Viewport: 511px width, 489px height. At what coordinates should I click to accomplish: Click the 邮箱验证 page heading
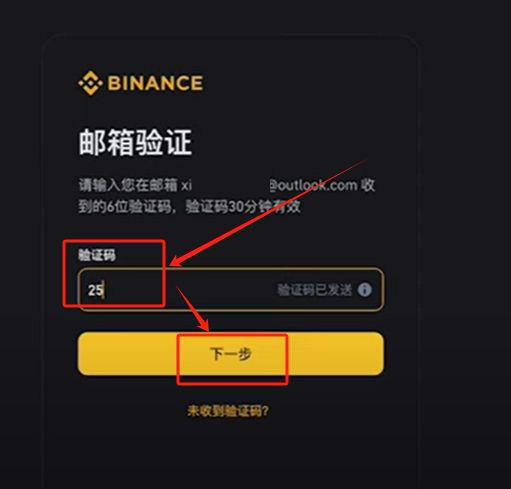pyautogui.click(x=135, y=143)
